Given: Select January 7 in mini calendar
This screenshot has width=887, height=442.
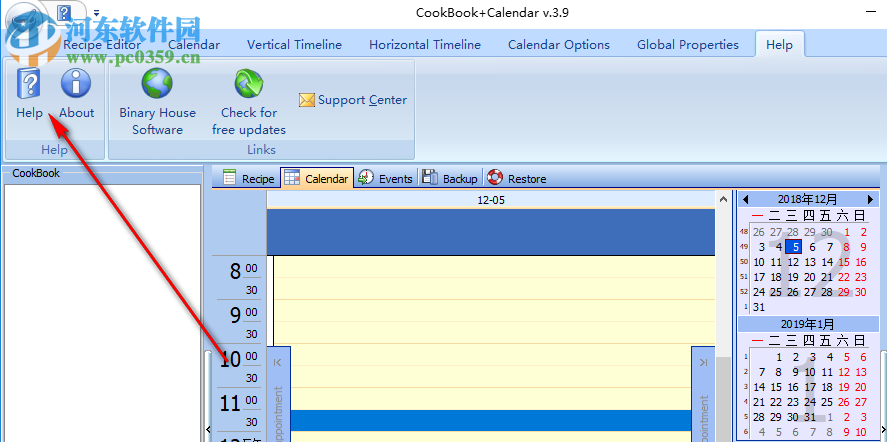Looking at the screenshot, I should [x=761, y=372].
